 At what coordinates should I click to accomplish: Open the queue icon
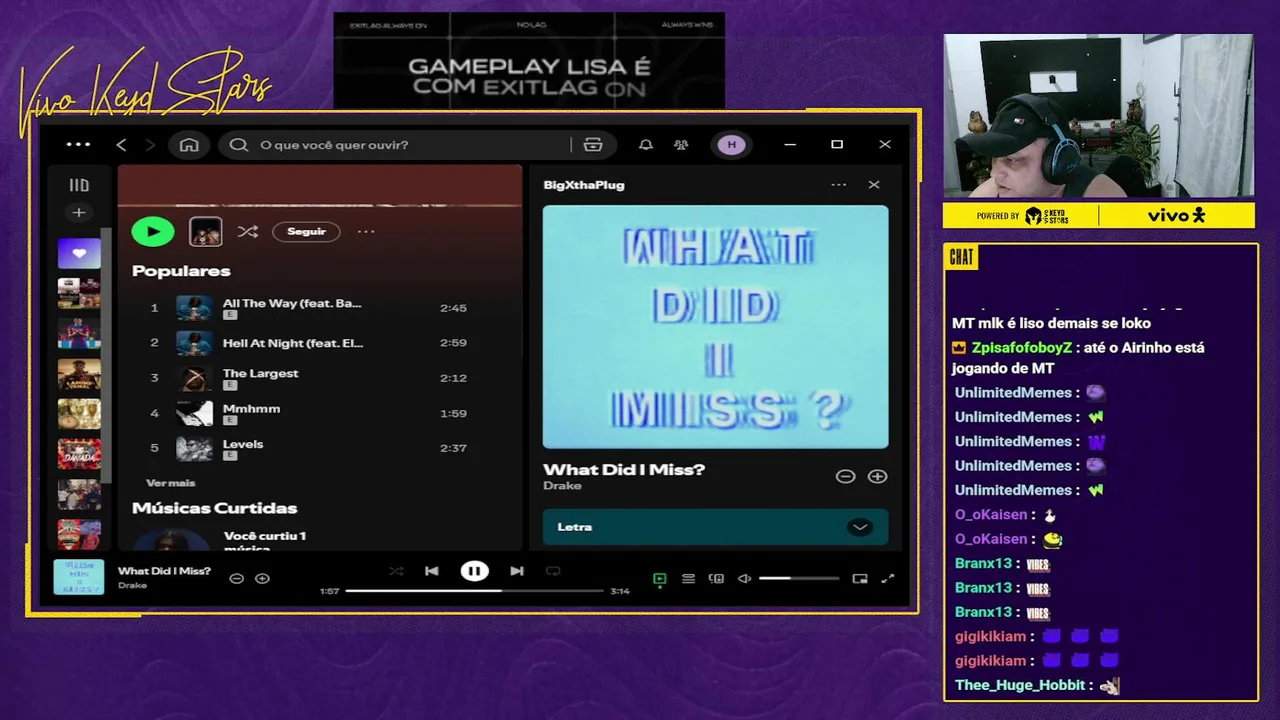(x=688, y=578)
